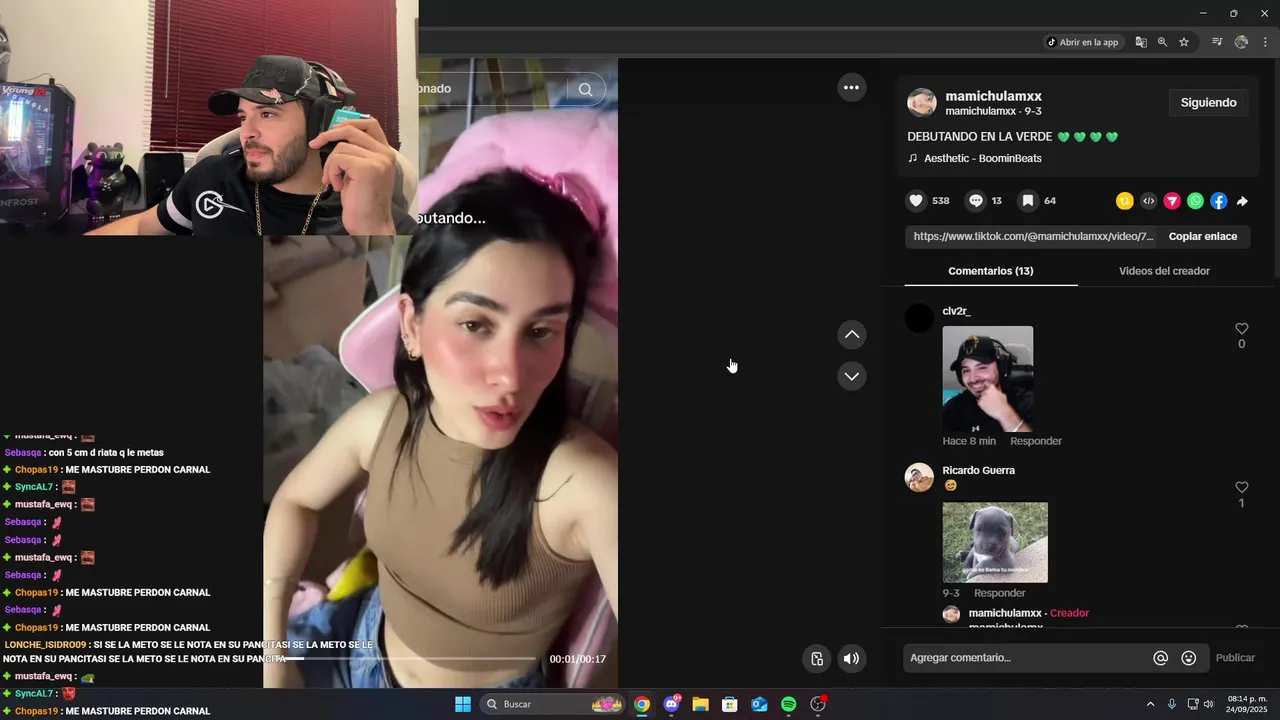
Task: Like the video with heart icon
Action: pyautogui.click(x=915, y=201)
